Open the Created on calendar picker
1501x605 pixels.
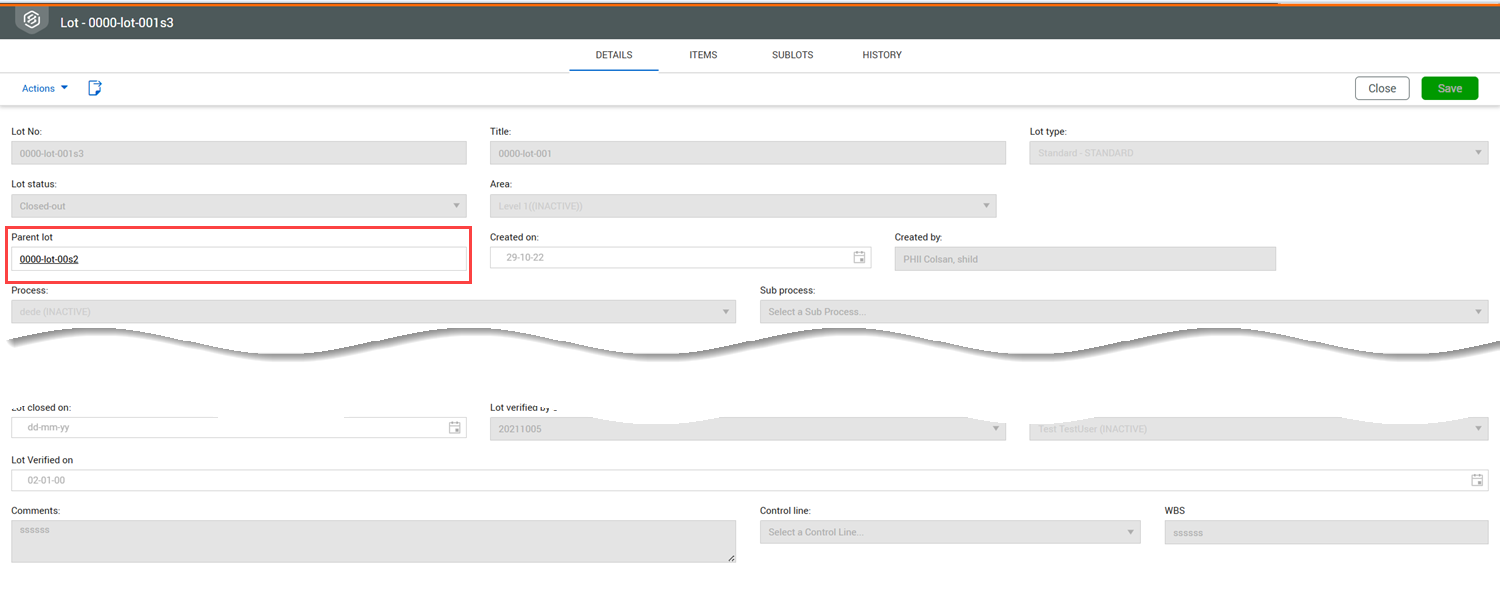click(x=859, y=258)
